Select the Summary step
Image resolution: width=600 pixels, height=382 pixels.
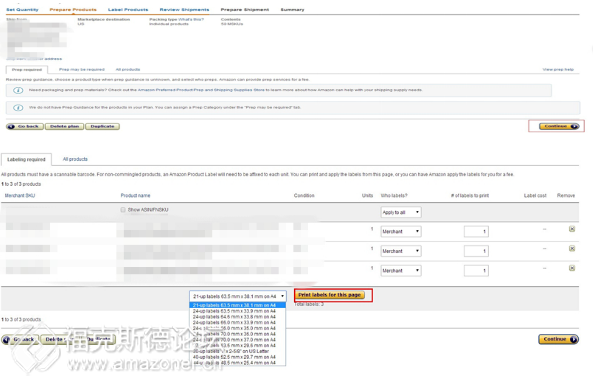[292, 10]
